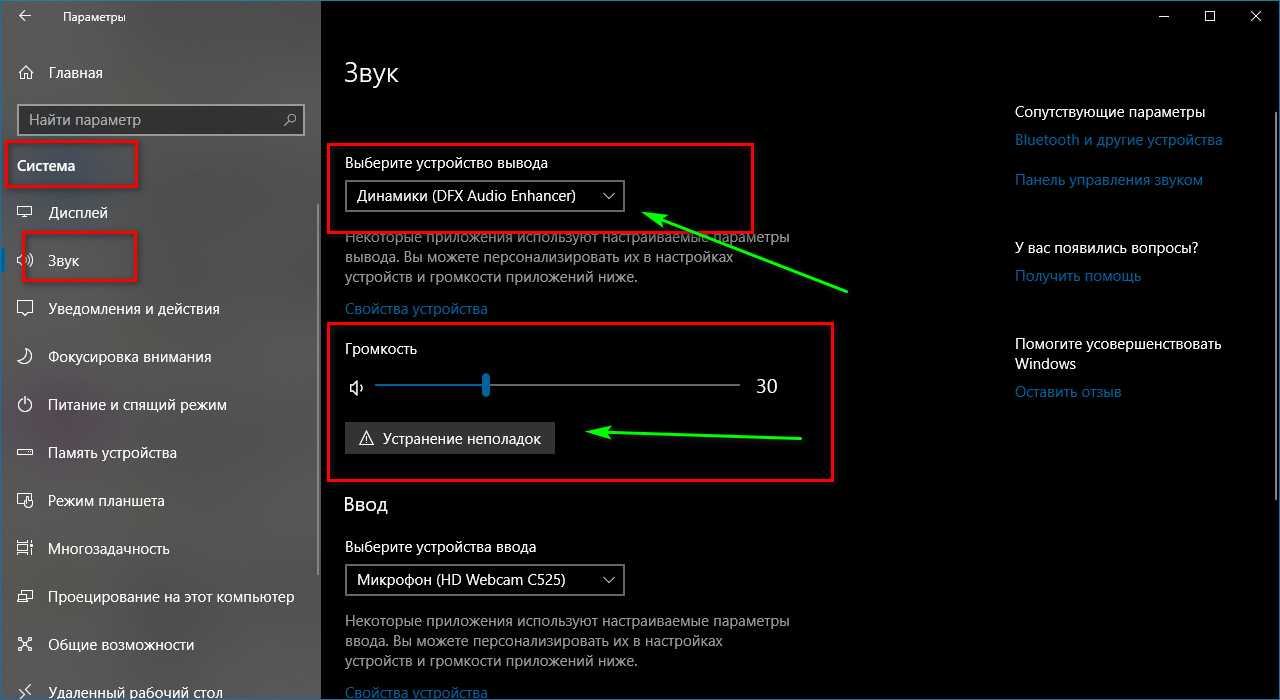Click the Shared experiences icon
This screenshot has width=1280, height=700.
[x=26, y=645]
